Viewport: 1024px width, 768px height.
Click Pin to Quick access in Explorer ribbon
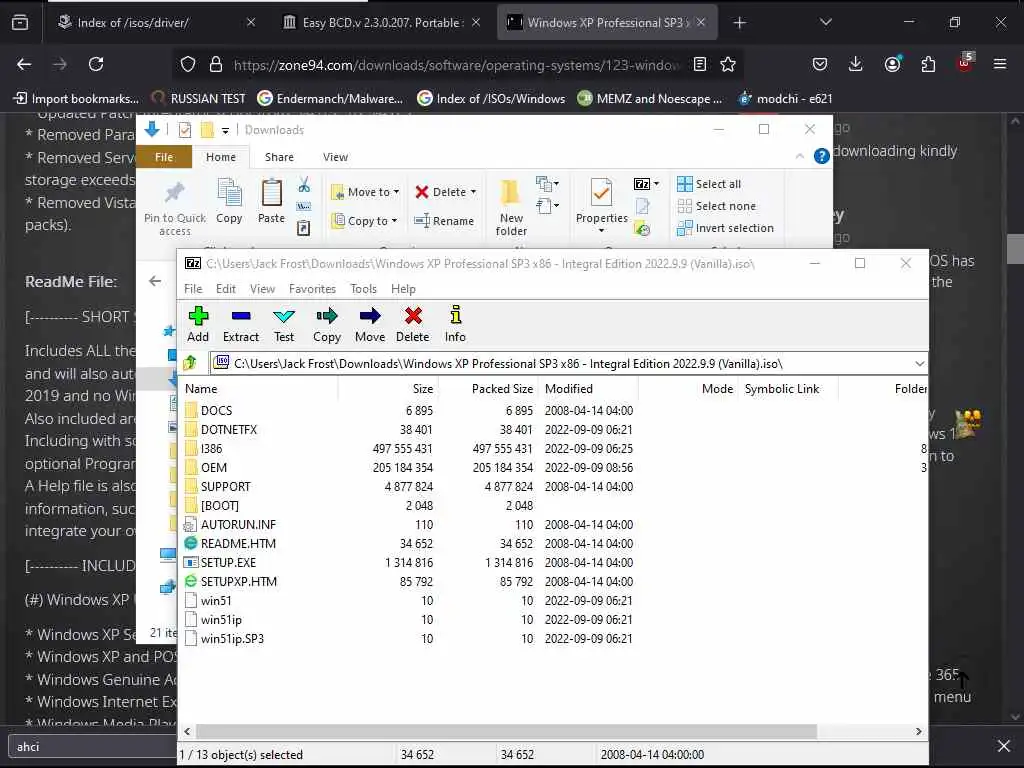(x=174, y=208)
